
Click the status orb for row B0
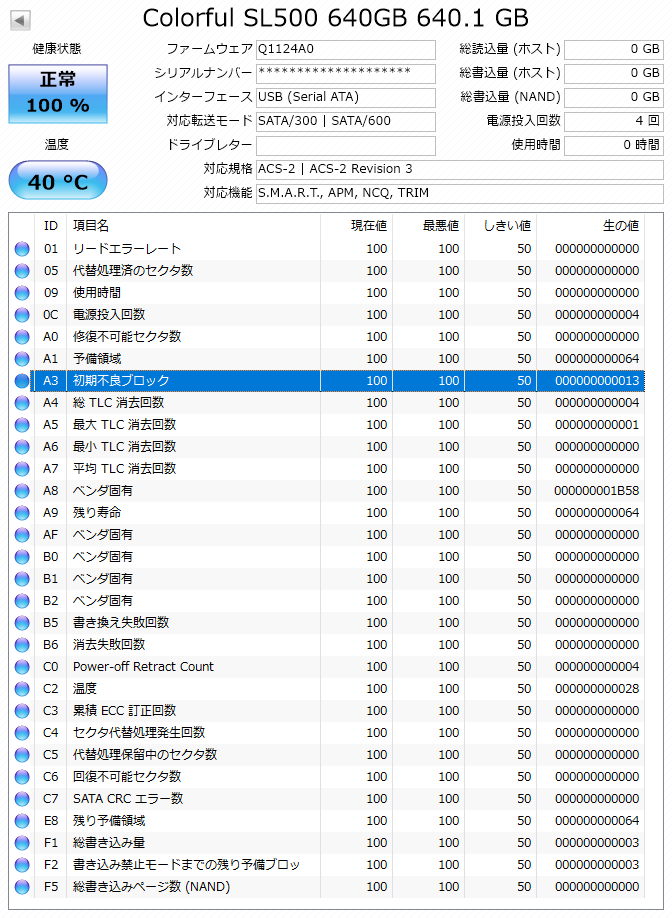(22, 557)
